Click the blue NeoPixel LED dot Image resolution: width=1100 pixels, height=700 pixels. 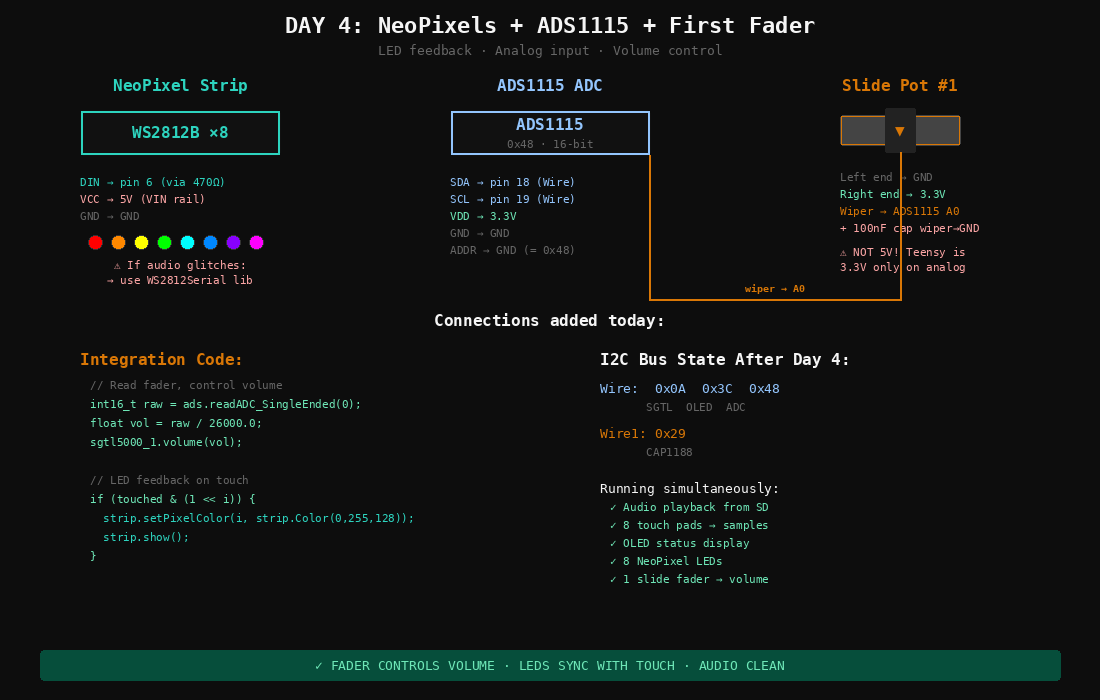coord(210,243)
